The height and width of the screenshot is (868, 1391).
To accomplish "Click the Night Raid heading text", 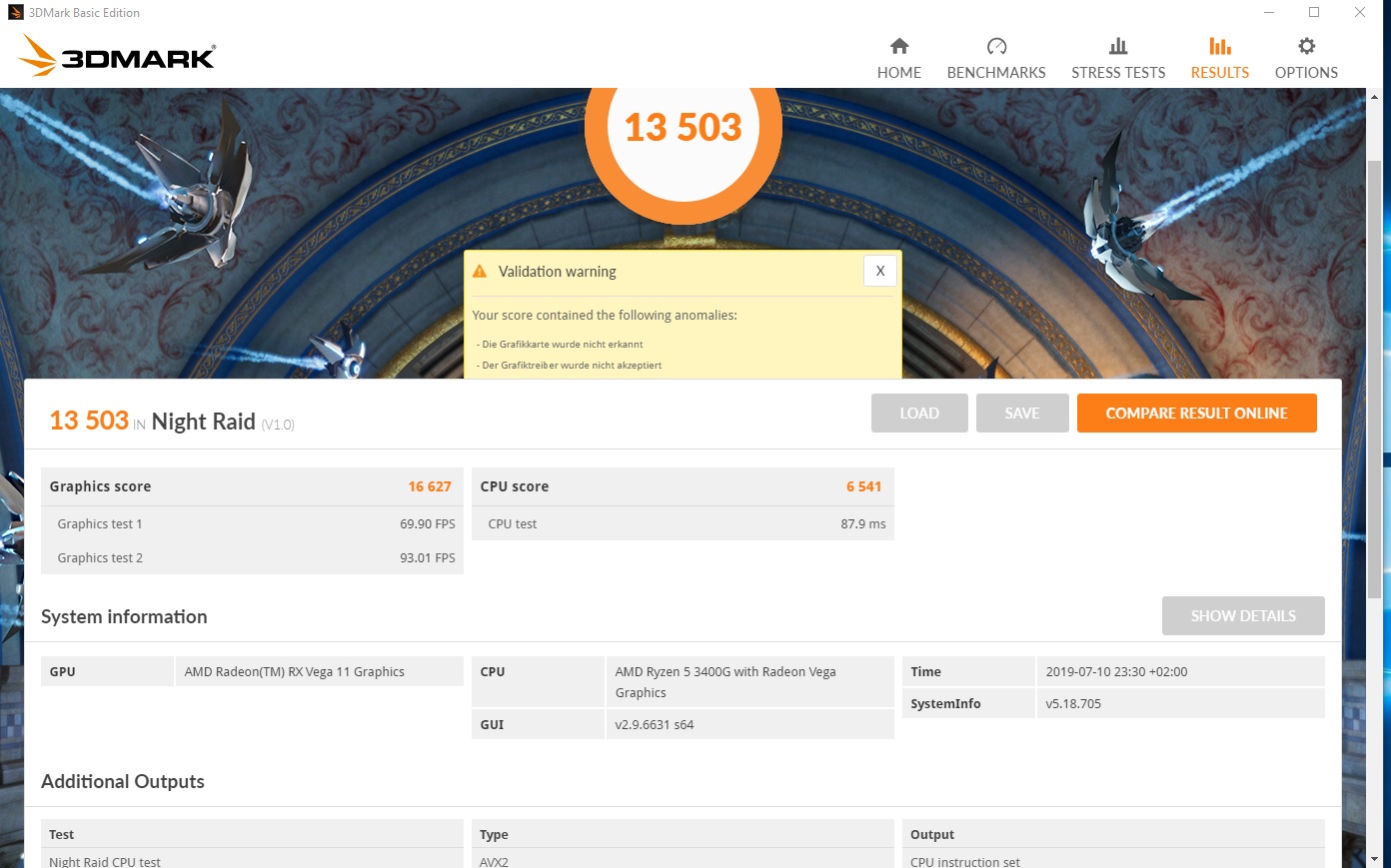I will (204, 422).
